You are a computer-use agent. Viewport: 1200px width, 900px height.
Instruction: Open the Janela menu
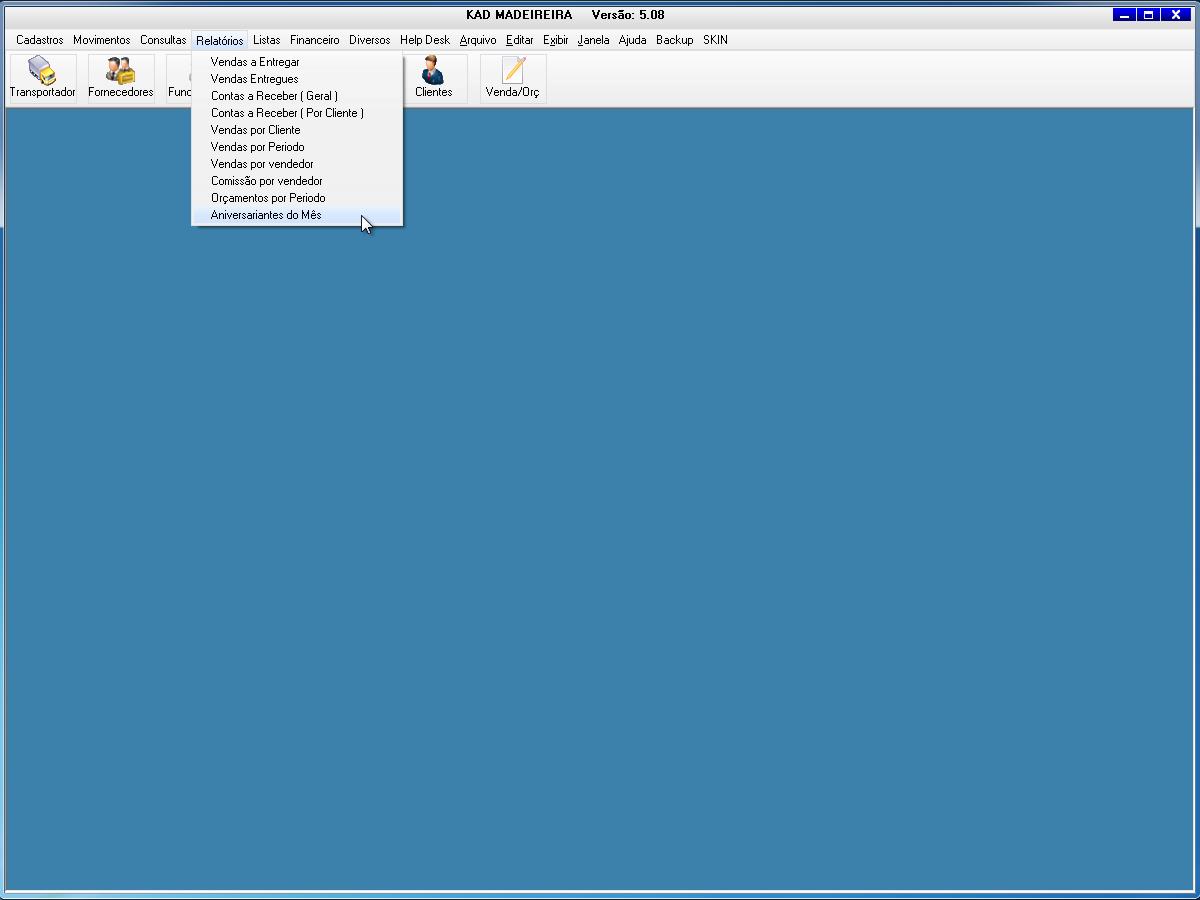pyautogui.click(x=594, y=40)
